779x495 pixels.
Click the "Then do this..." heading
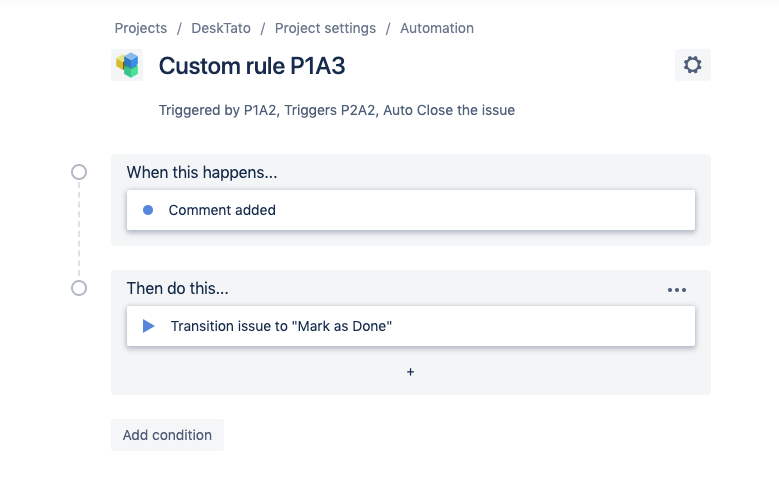(x=178, y=289)
